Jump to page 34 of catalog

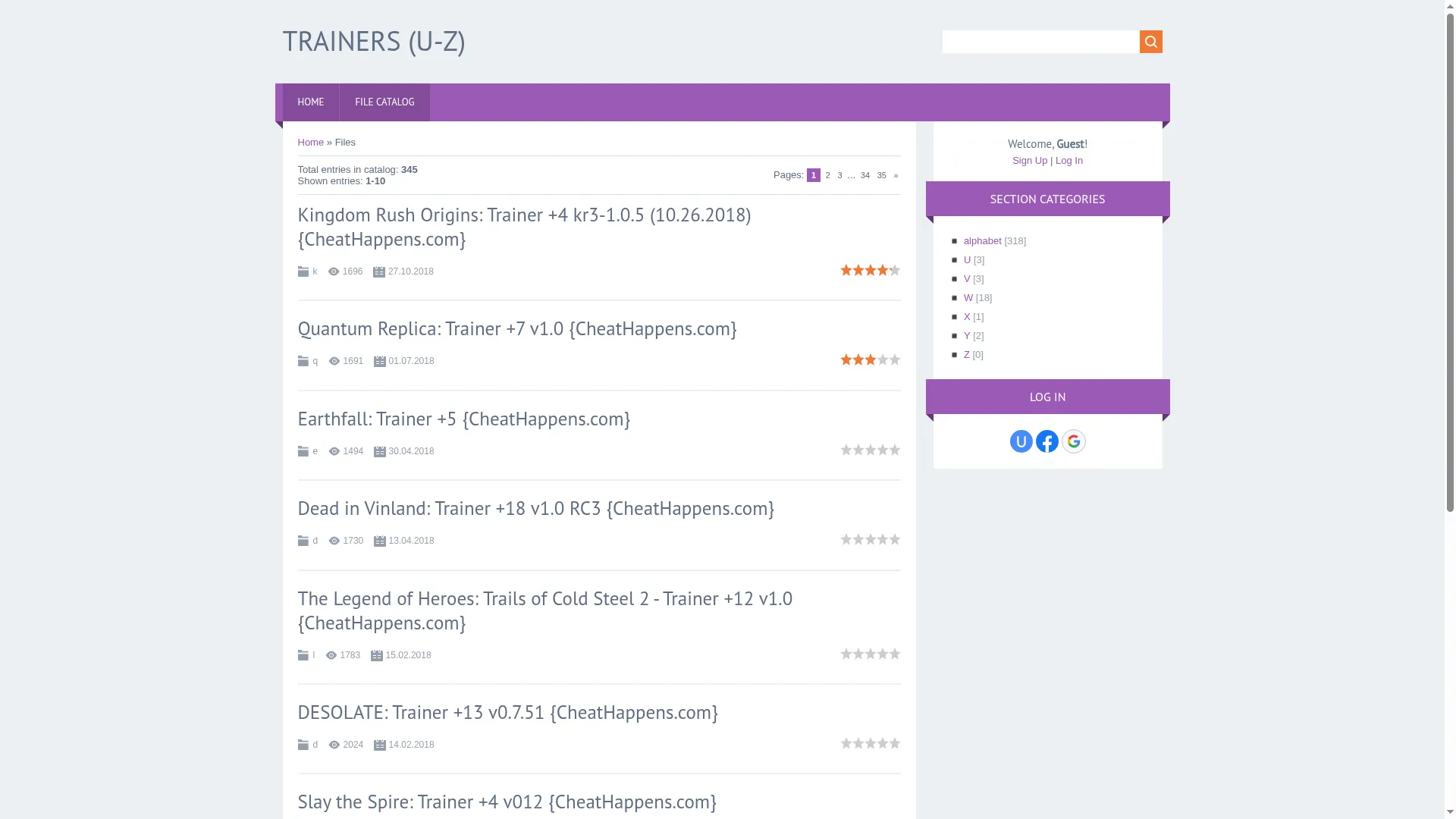865,175
